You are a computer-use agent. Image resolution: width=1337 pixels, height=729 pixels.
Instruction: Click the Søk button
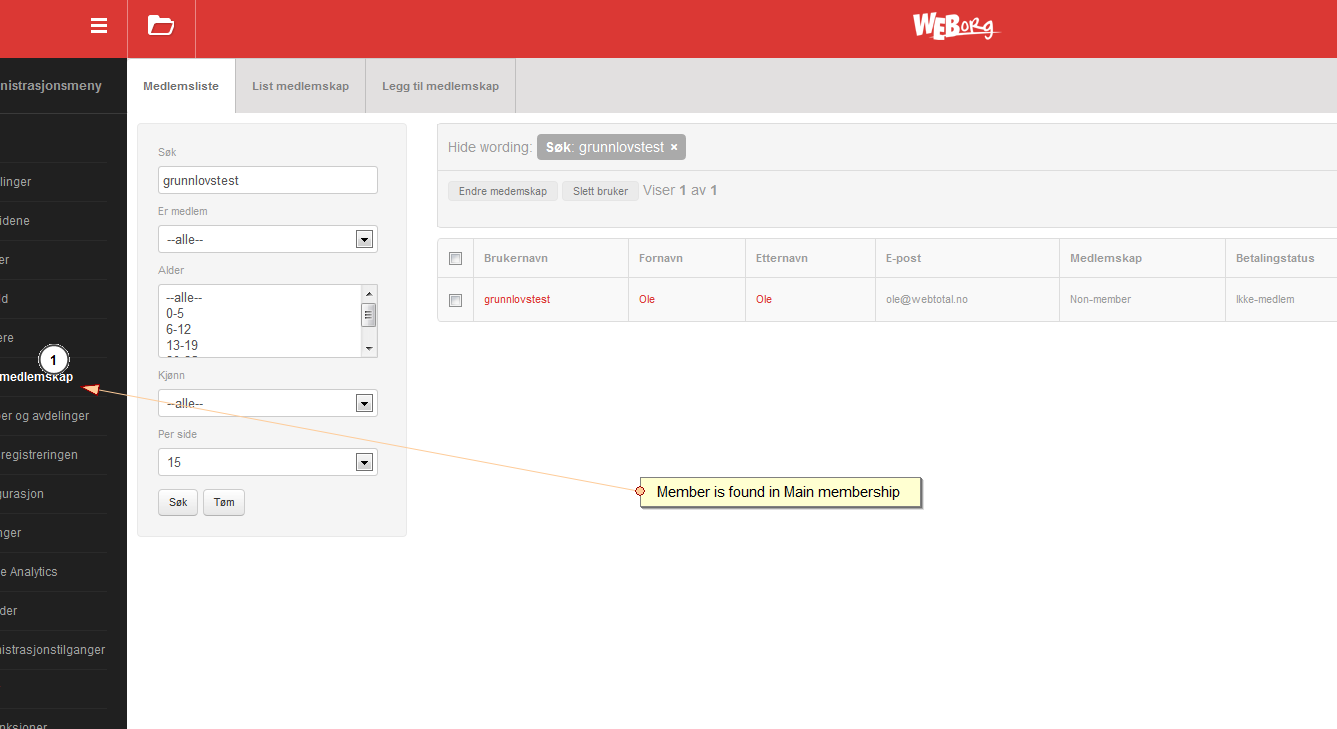click(x=178, y=502)
